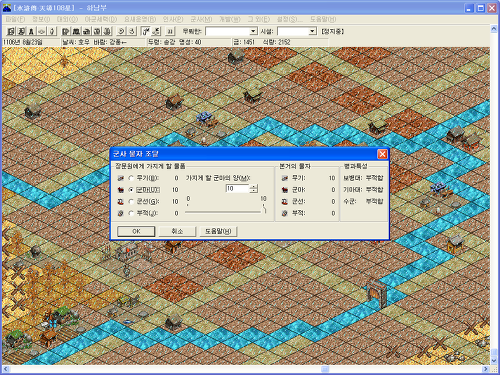500x375 pixels.
Task: Open the 개발(W) menu
Action: pyautogui.click(x=230, y=19)
